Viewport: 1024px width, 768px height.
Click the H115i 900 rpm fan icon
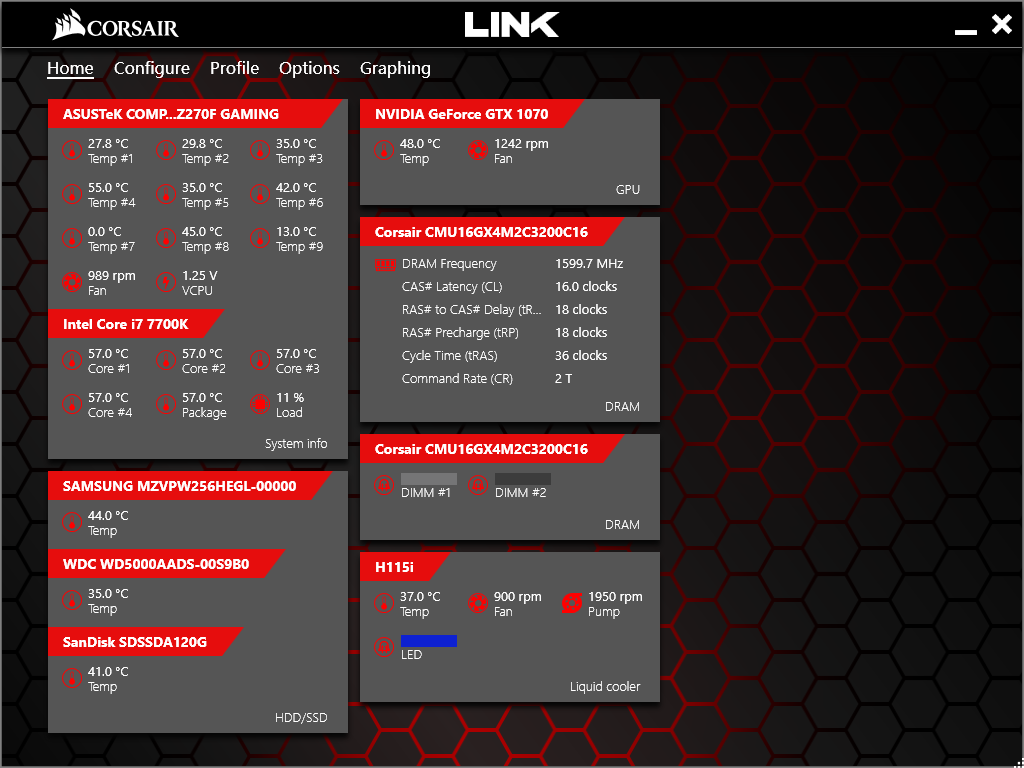(x=477, y=603)
